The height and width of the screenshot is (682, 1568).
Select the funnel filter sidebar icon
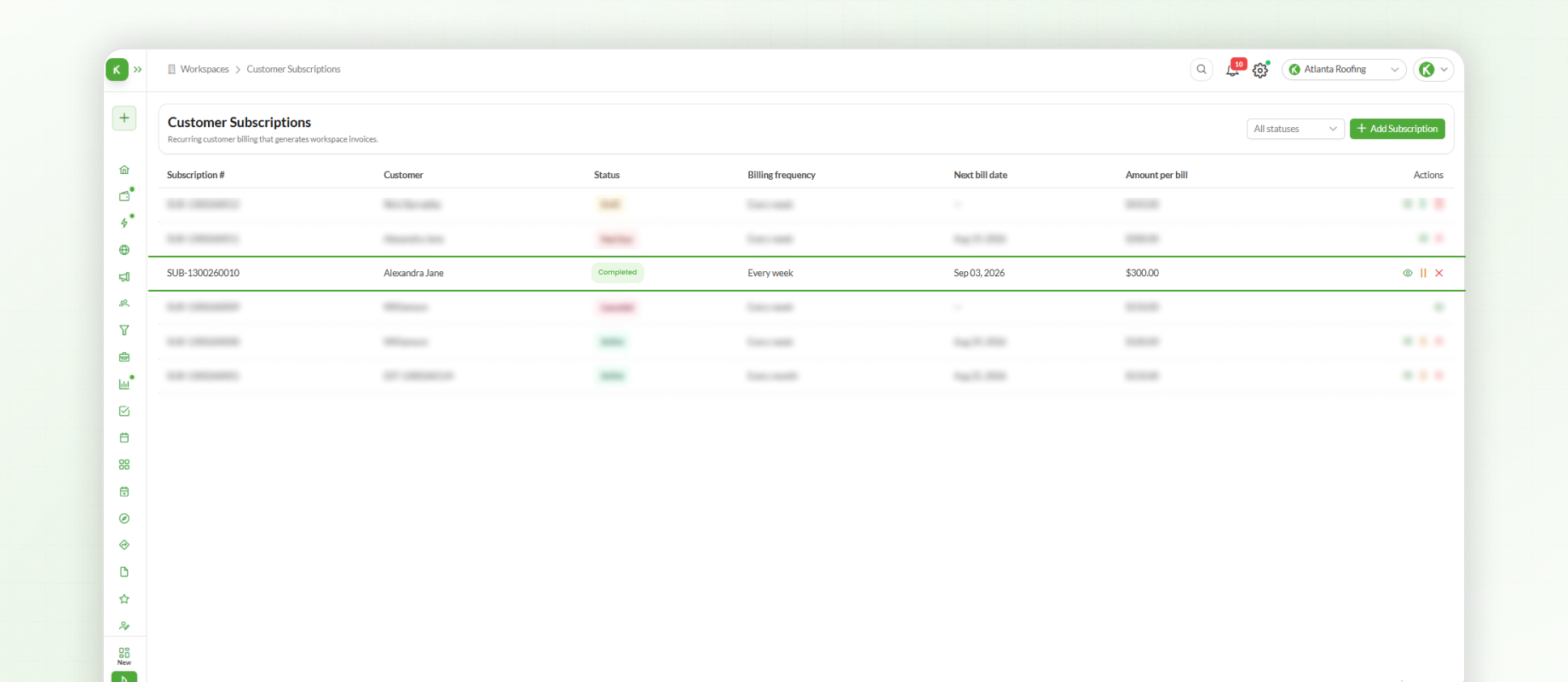click(x=124, y=330)
